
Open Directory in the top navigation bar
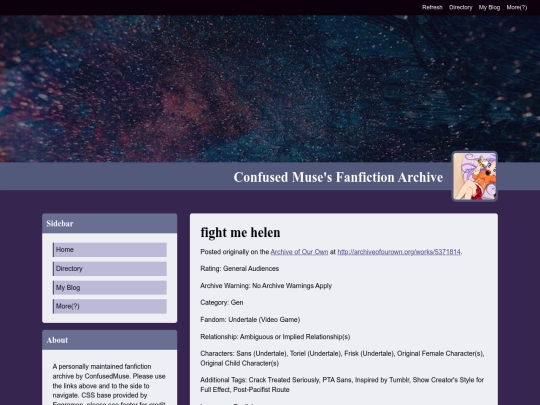pos(460,7)
